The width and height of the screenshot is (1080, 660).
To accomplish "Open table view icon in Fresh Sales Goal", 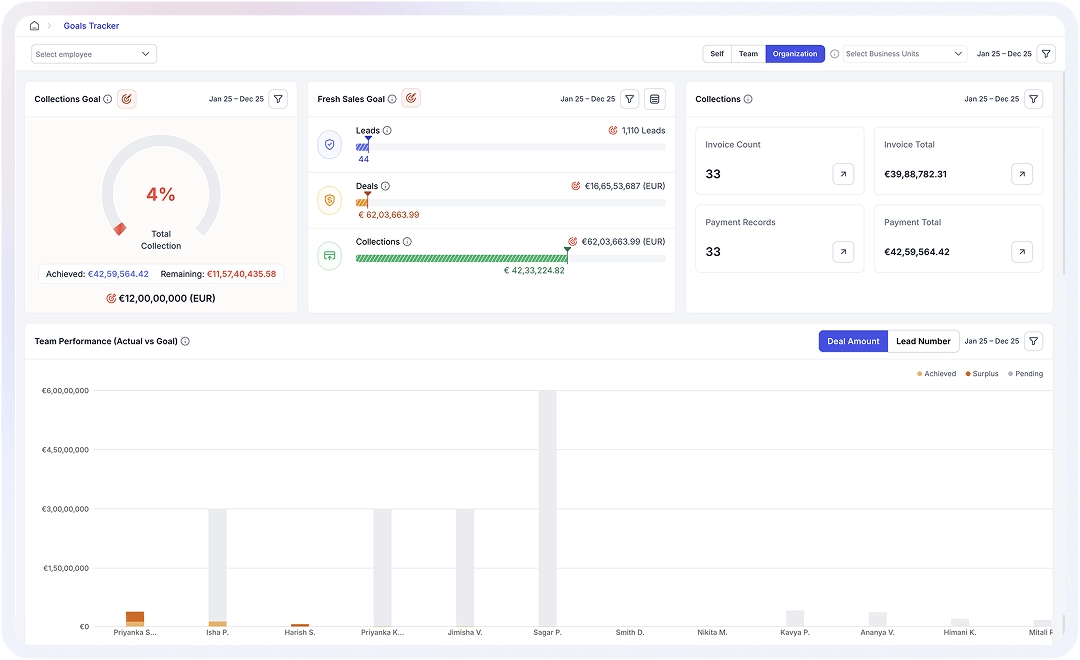I will click(x=655, y=99).
